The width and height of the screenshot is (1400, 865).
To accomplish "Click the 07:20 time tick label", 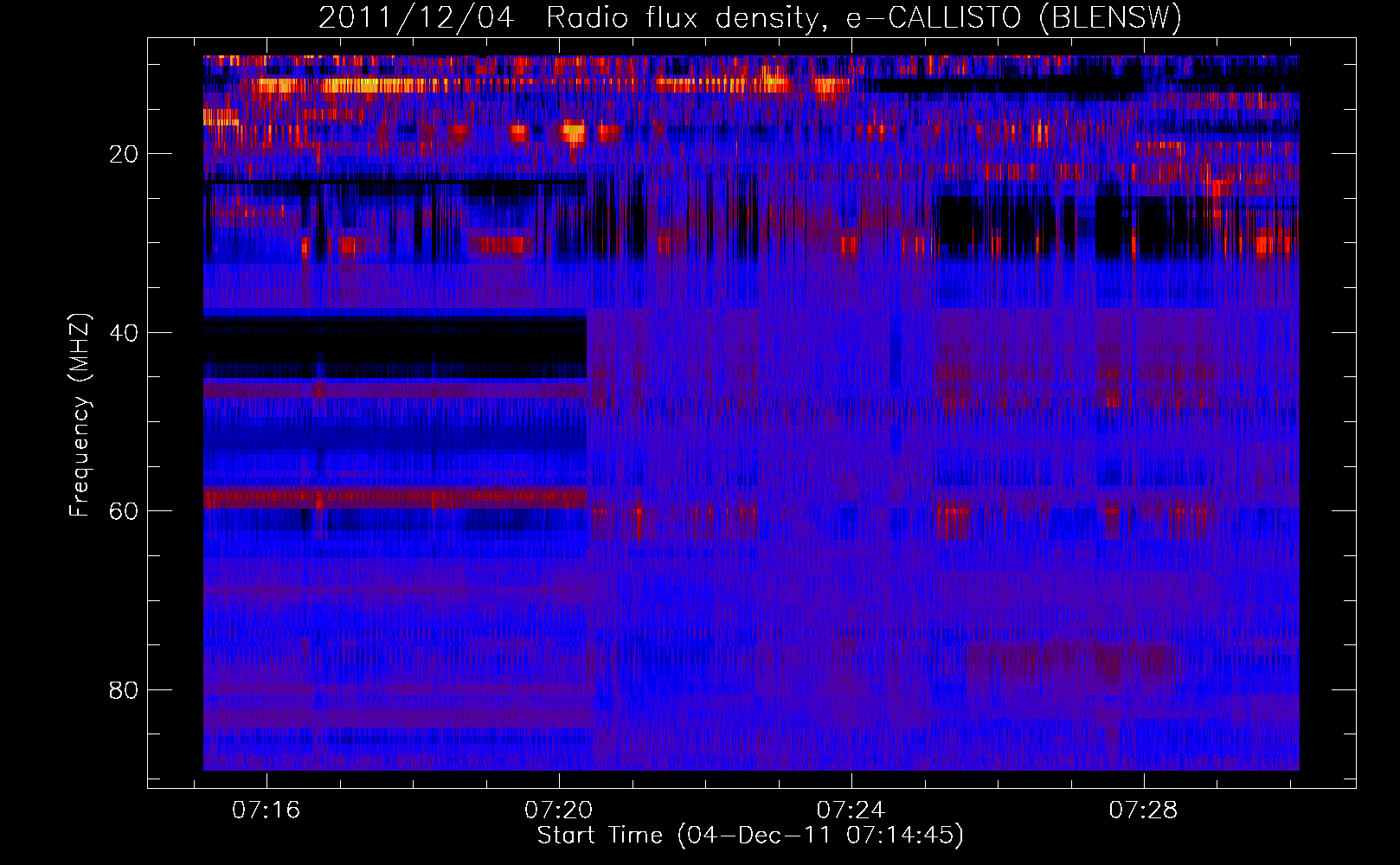I will (558, 810).
